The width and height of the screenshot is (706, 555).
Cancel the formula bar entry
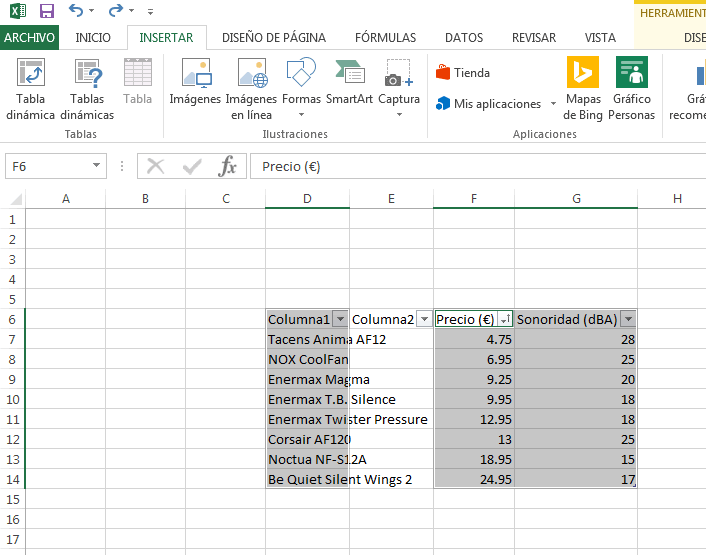point(156,167)
